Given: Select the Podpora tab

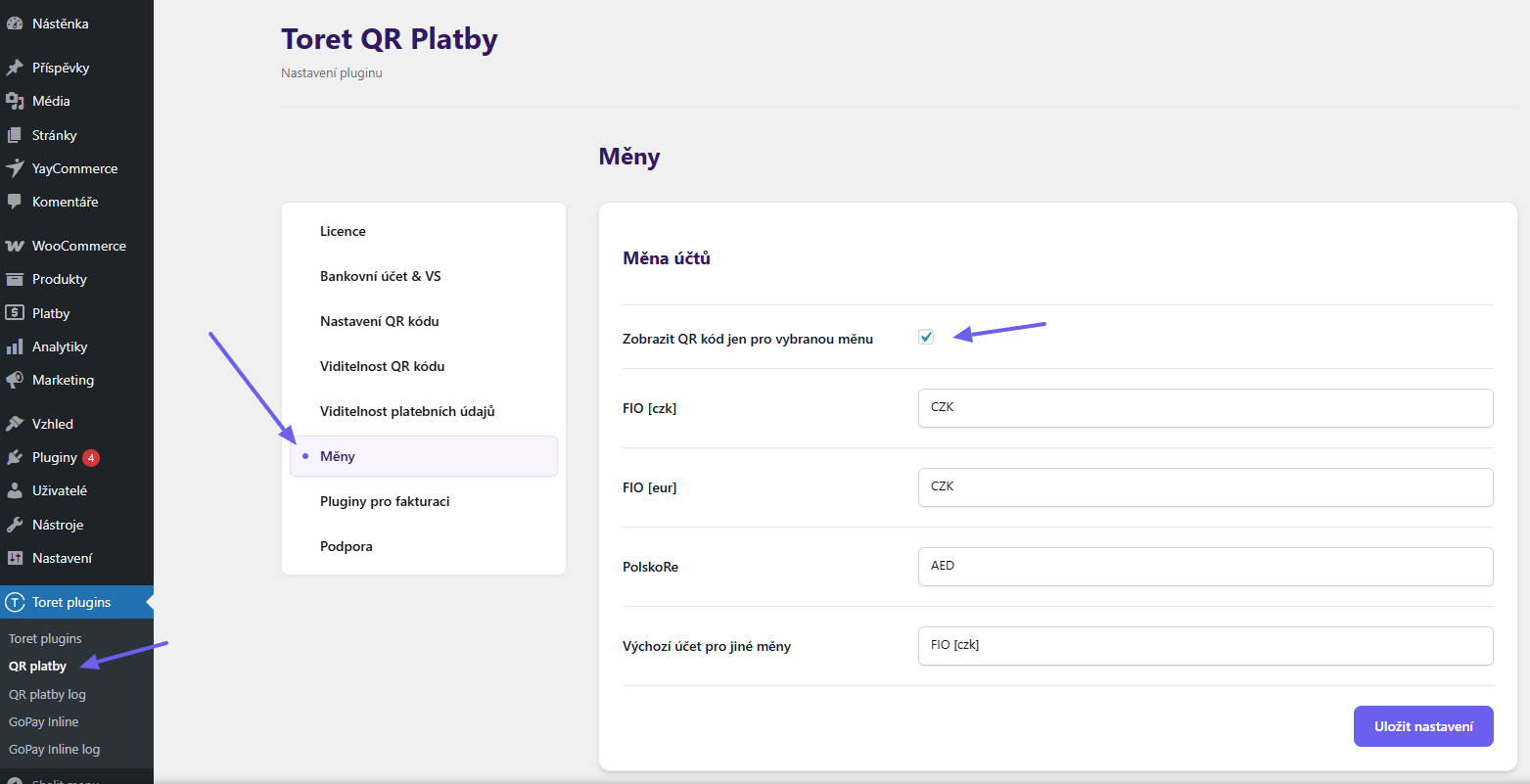Looking at the screenshot, I should pos(346,545).
